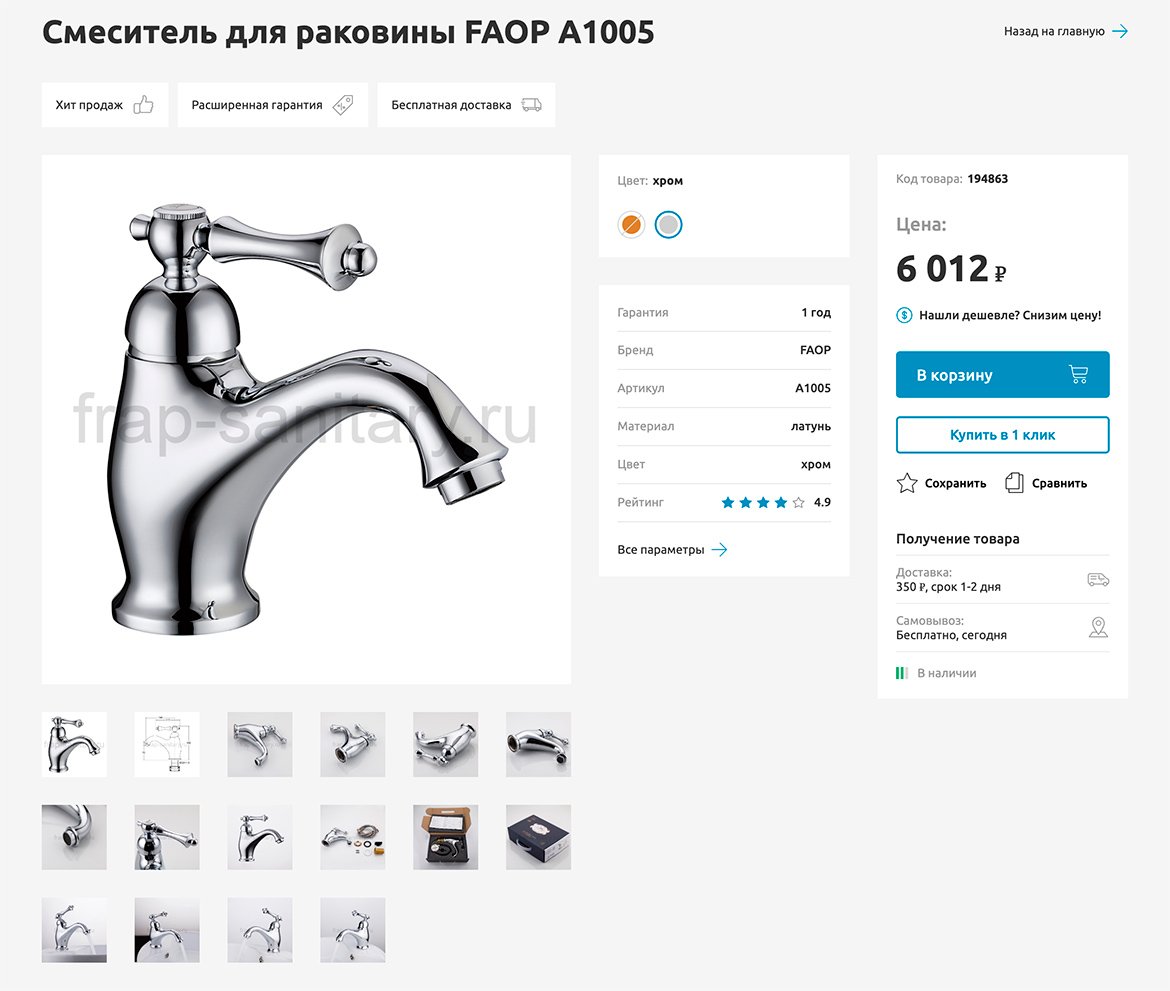Image resolution: width=1170 pixels, height=991 pixels.
Task: Click the fifth rating star
Action: click(x=799, y=503)
